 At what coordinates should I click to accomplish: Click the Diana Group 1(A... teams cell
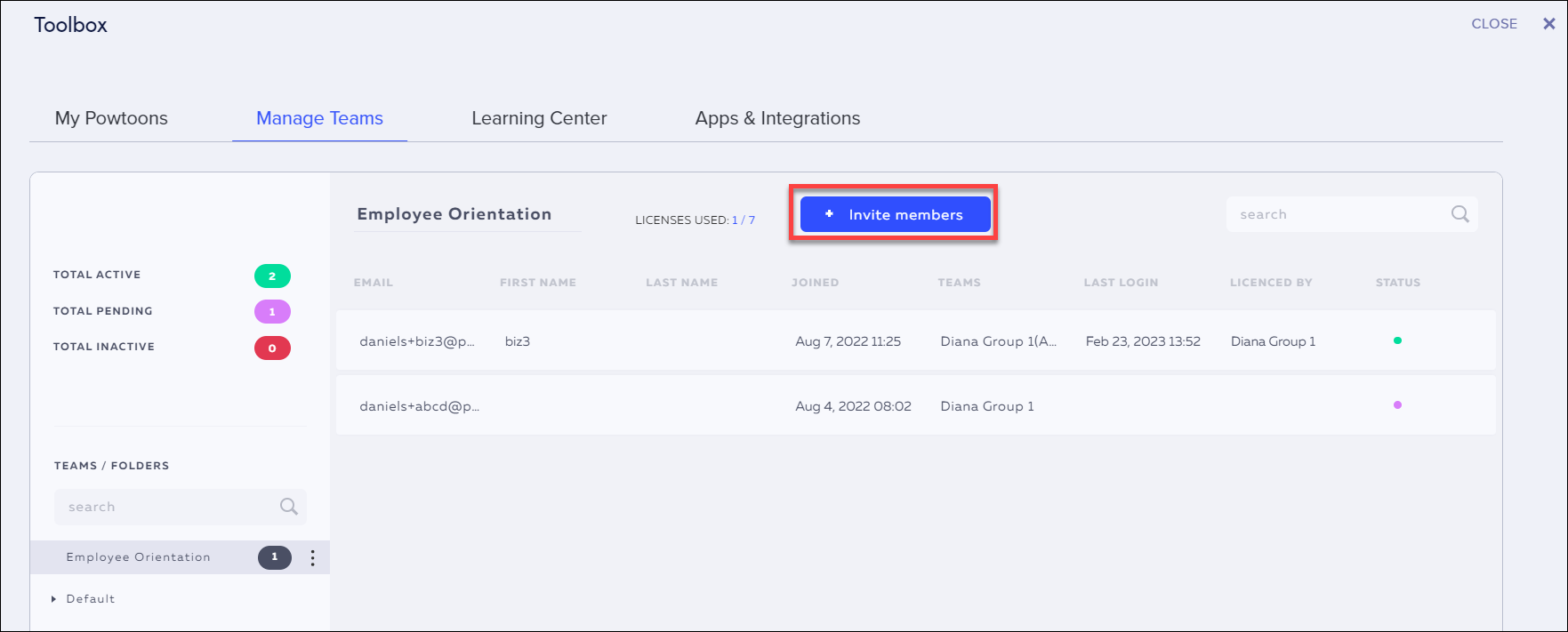point(999,341)
